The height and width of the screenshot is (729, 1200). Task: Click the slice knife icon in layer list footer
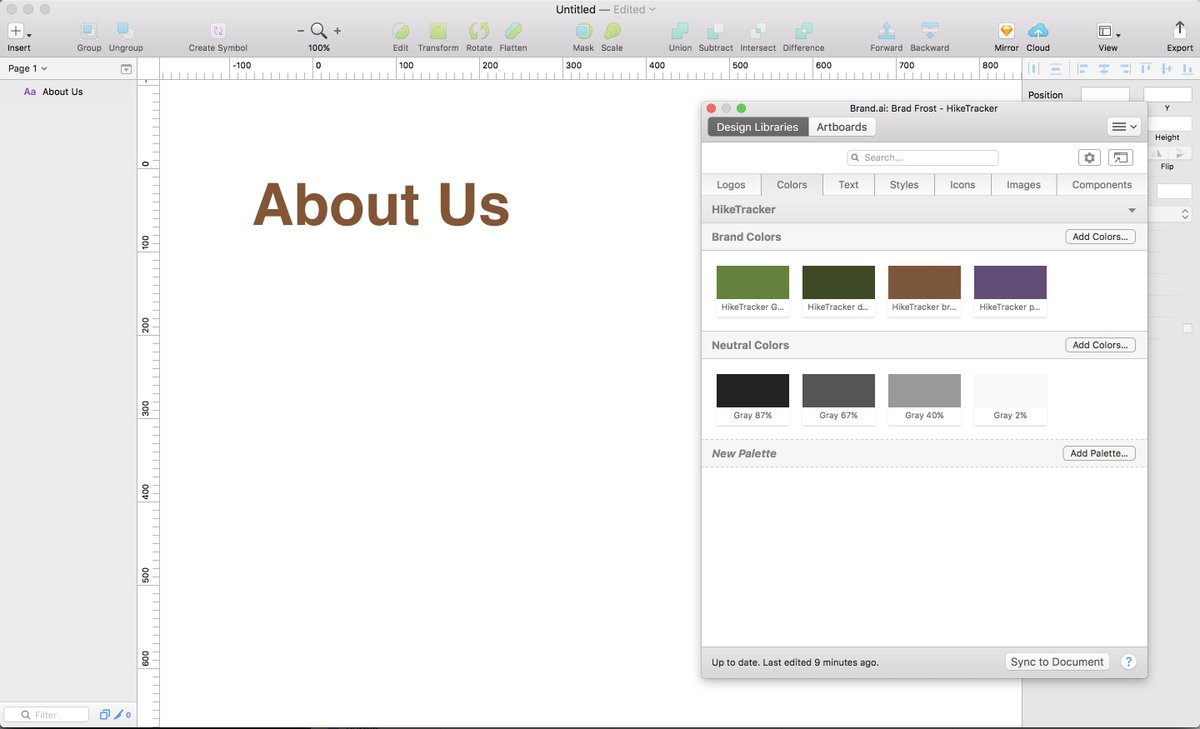(119, 715)
